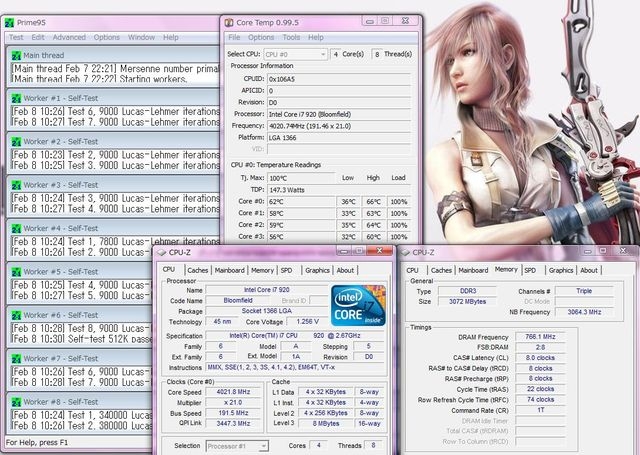Open the Help menu in Prime95
Viewport: 640px width, 455px height.
(x=171, y=37)
